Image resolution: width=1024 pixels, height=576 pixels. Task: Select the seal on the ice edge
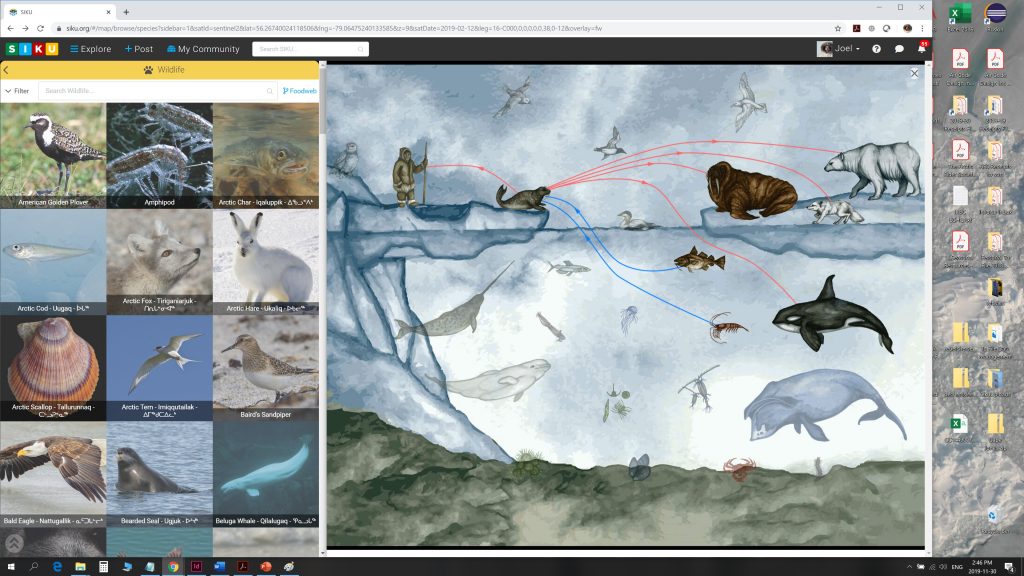click(522, 198)
